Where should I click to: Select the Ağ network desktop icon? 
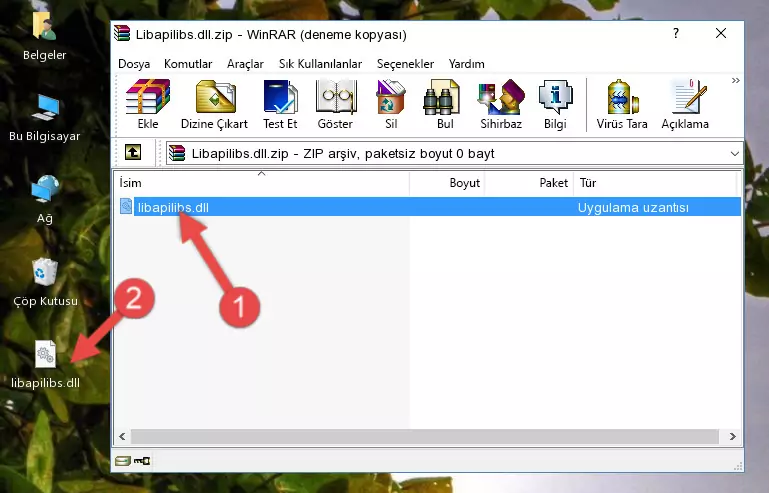pyautogui.click(x=44, y=199)
